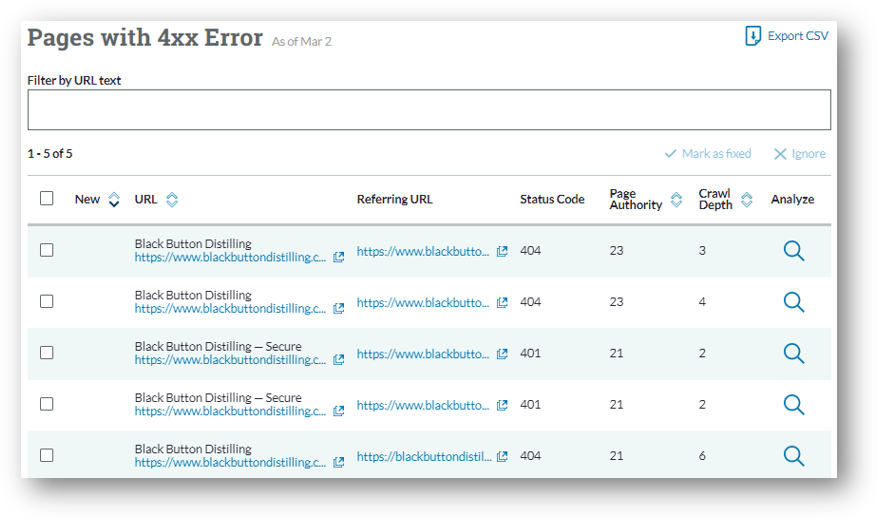Open URL link in crawl depth 4 row
Viewport: 879px width, 520px height.
230,309
